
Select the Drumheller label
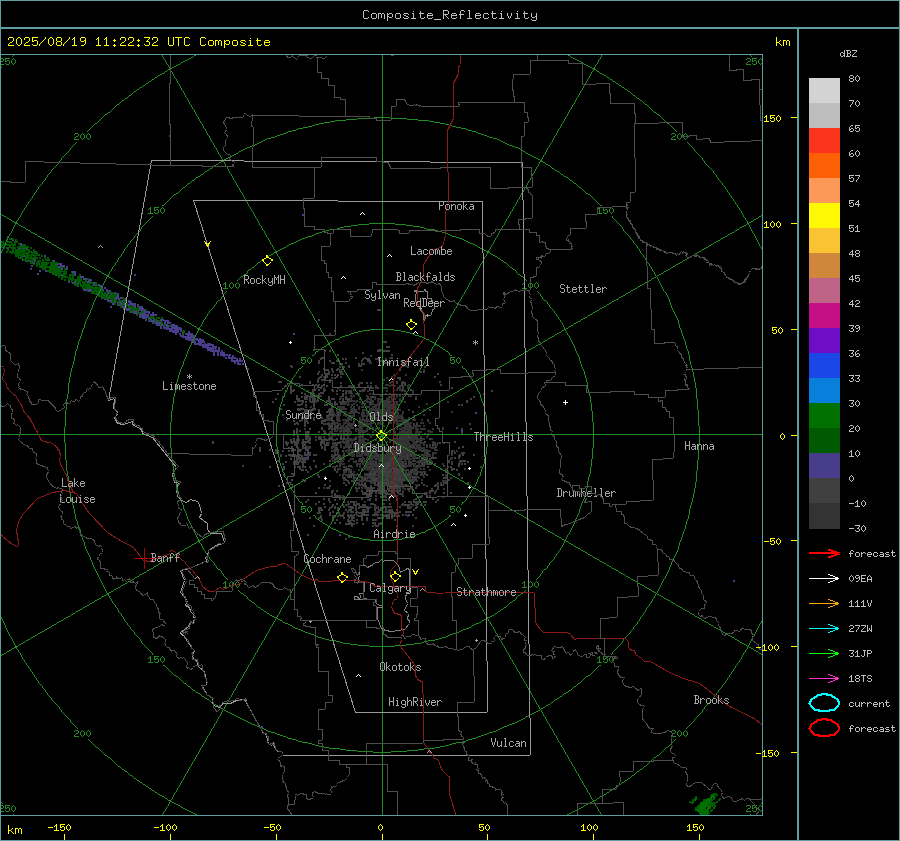point(586,493)
